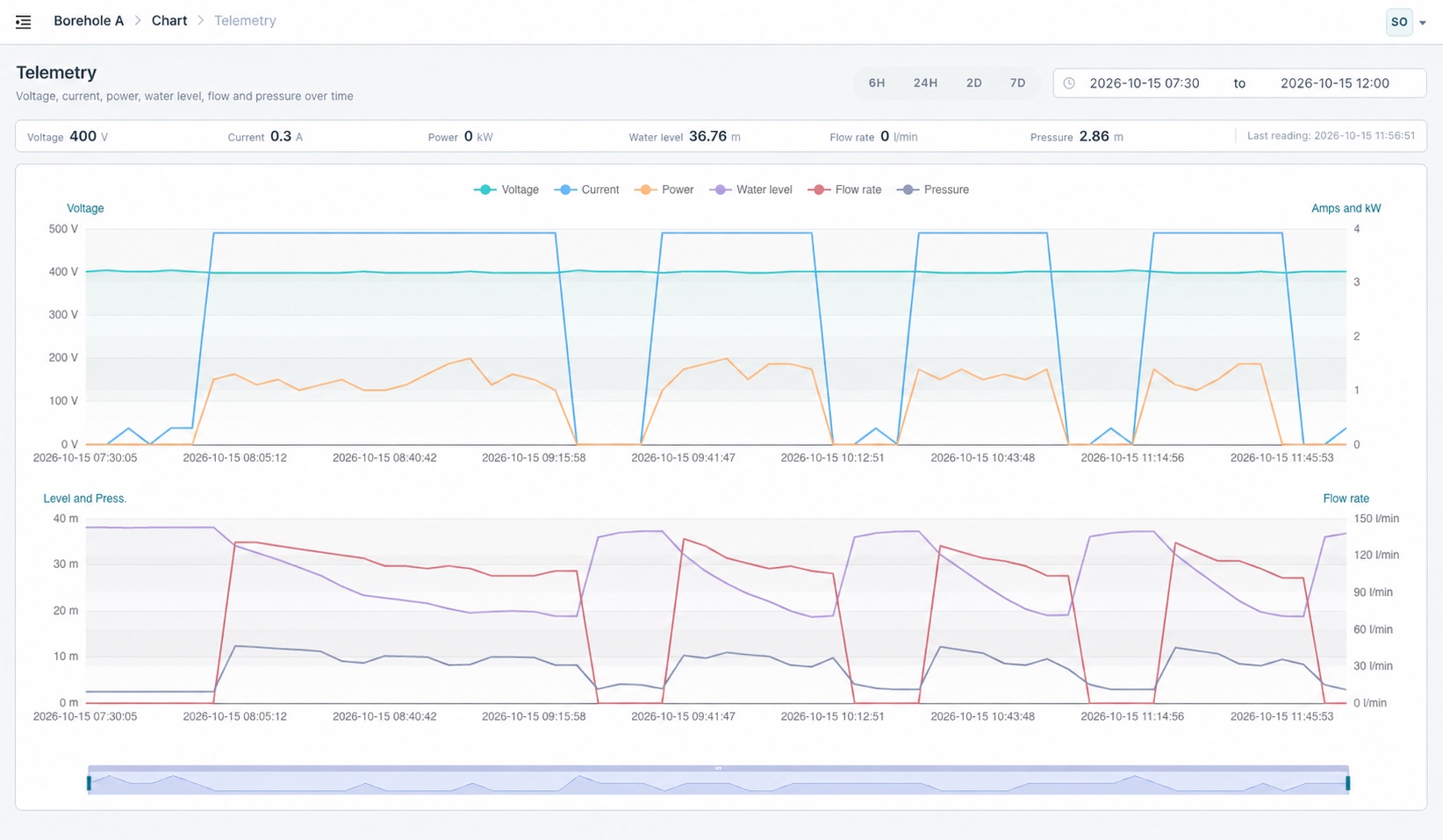
Task: Select the 24H time range
Action: [925, 83]
